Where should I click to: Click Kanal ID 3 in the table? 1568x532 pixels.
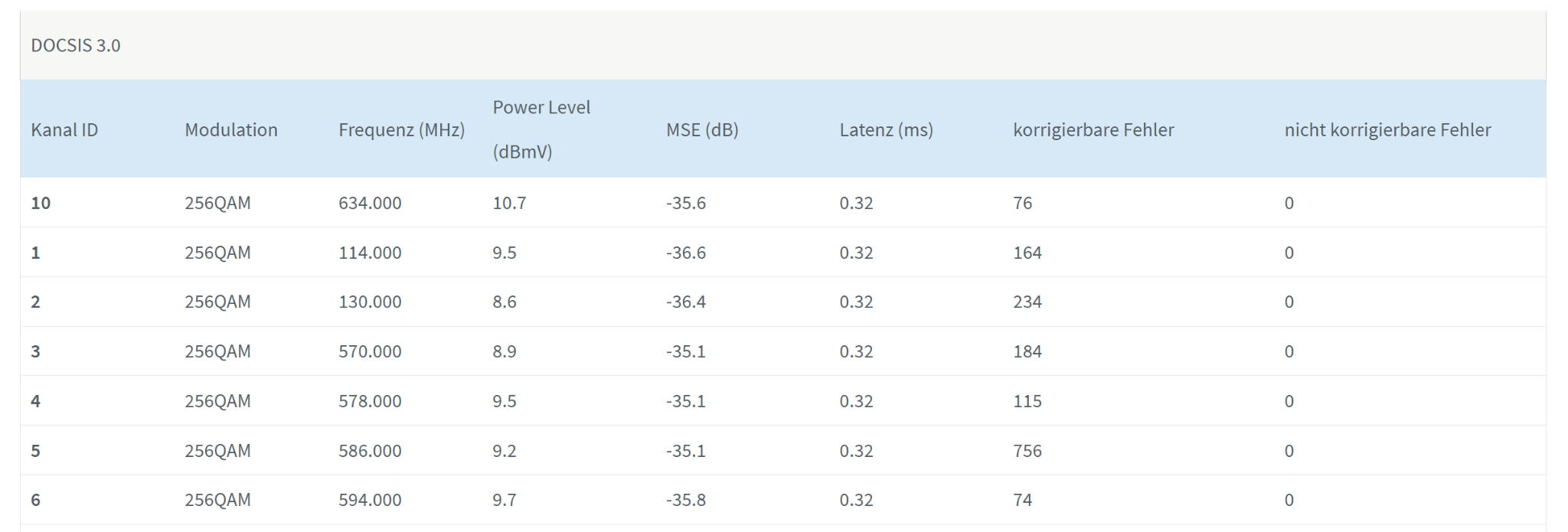tap(35, 351)
